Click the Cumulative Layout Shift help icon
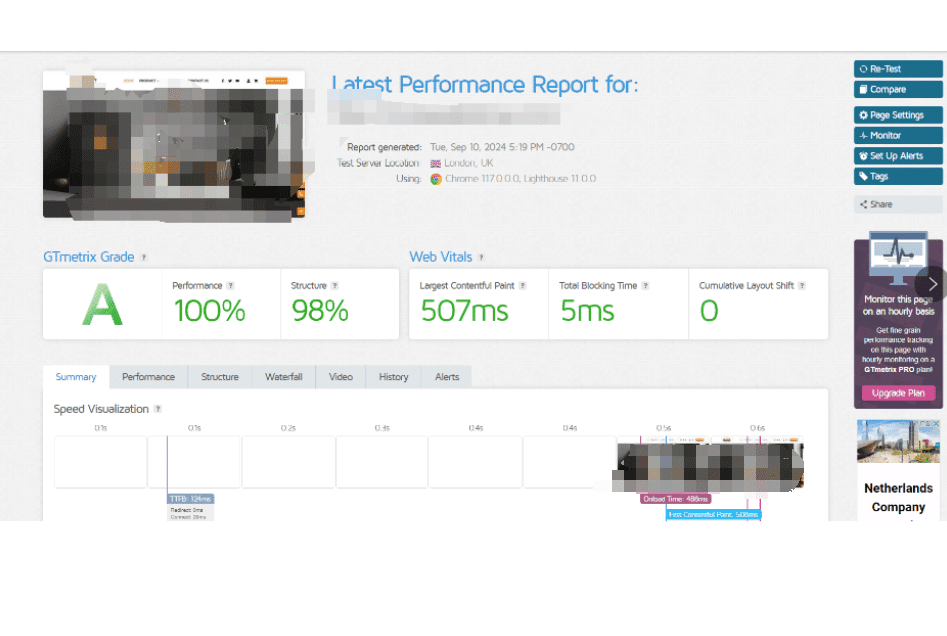947x636 pixels. point(802,286)
